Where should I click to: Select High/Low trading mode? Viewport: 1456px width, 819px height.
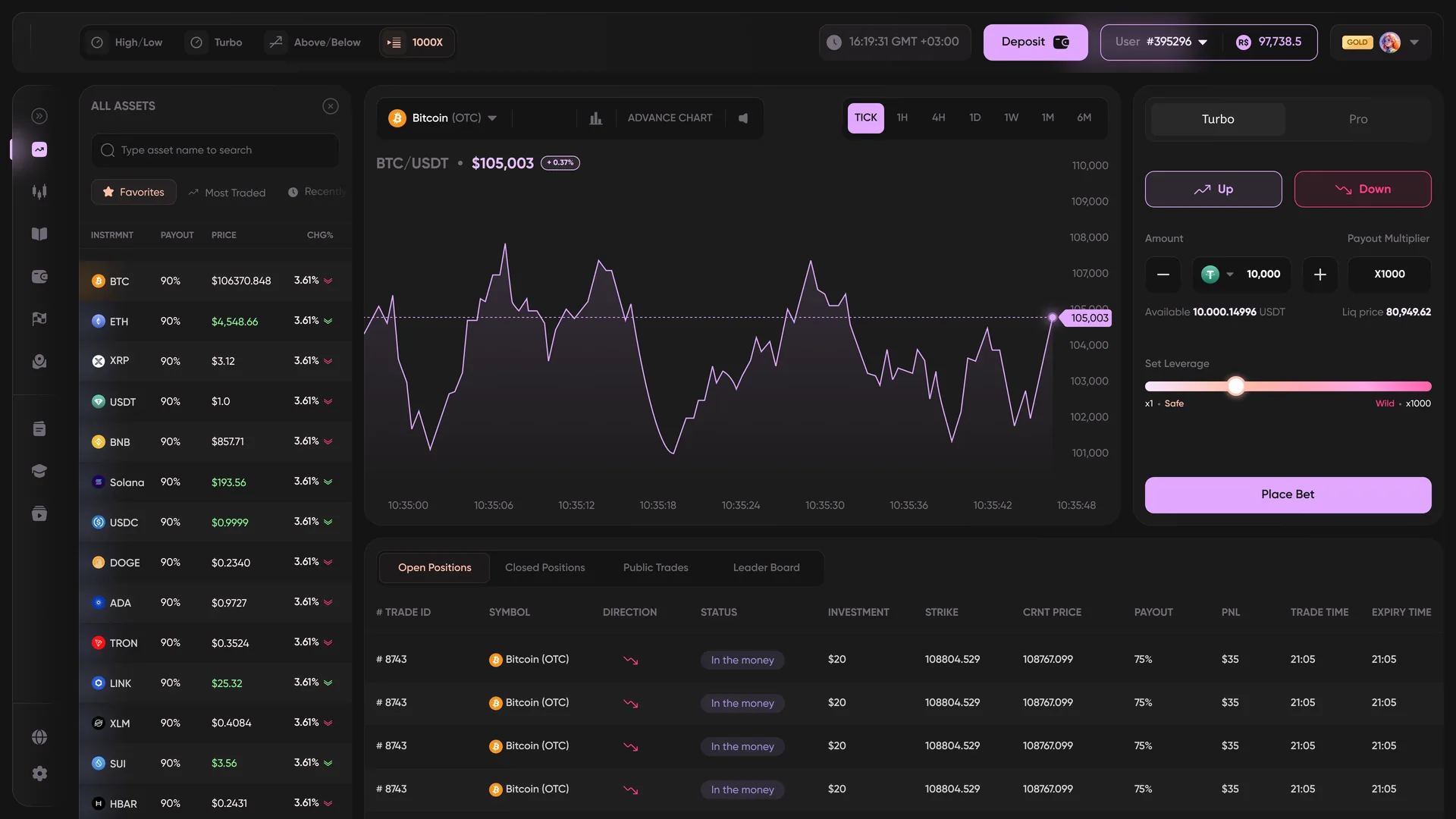coord(127,42)
